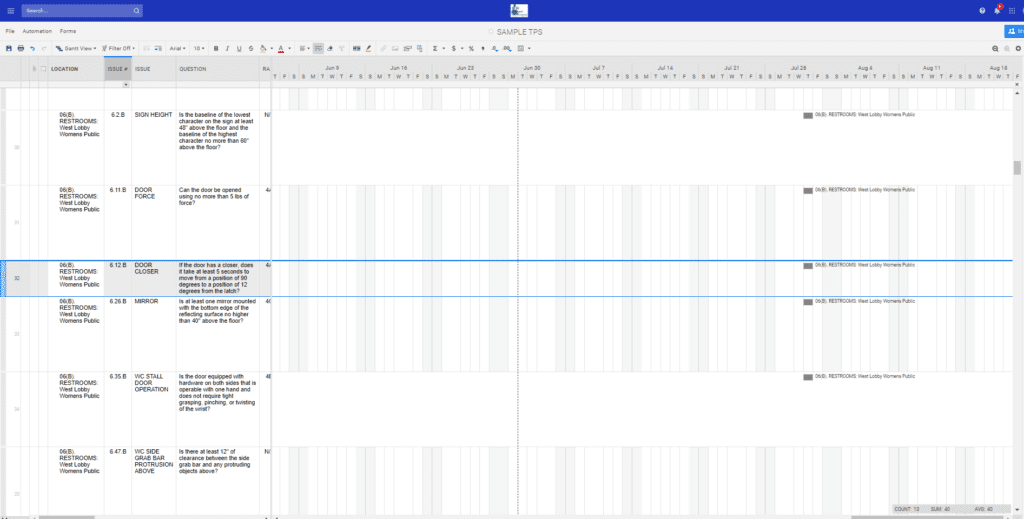Open the help question-mark icon
This screenshot has height=519, width=1024.
click(x=982, y=10)
